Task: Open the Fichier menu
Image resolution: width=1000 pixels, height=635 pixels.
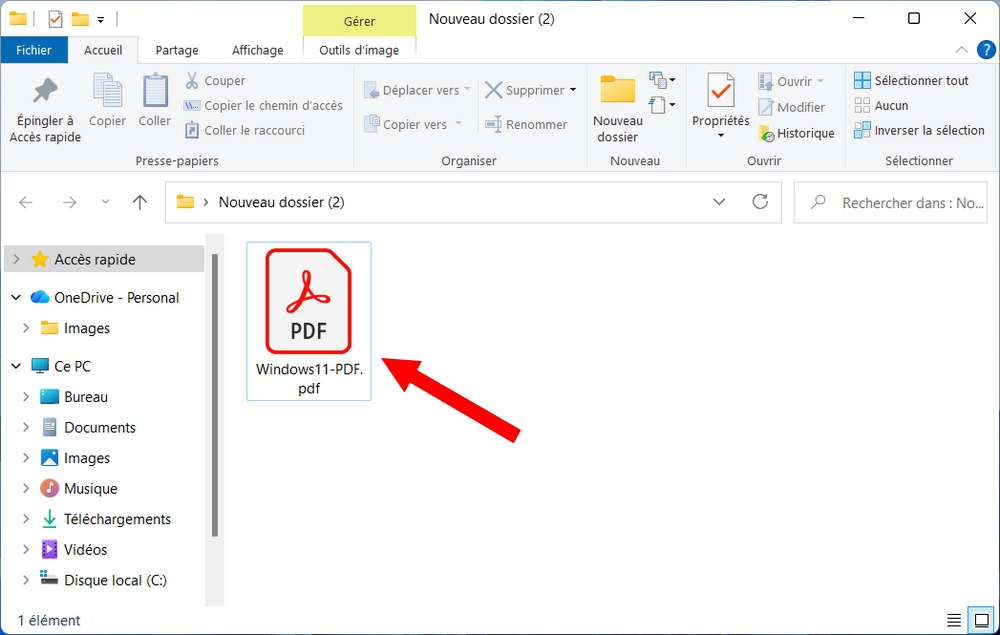Action: click(34, 48)
